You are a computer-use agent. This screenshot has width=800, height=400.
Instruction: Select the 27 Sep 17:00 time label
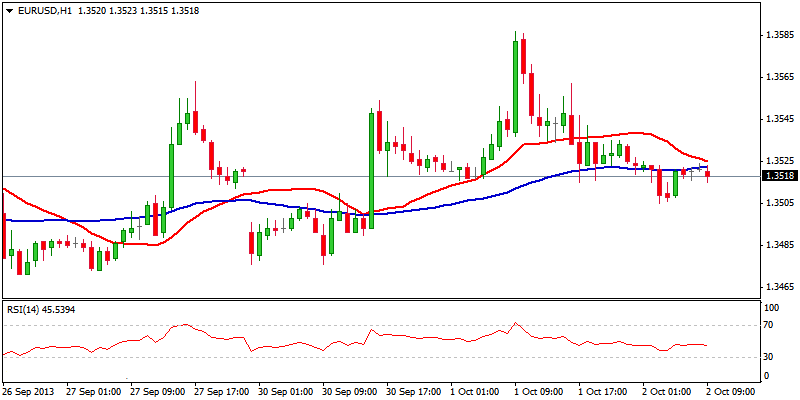click(x=222, y=392)
